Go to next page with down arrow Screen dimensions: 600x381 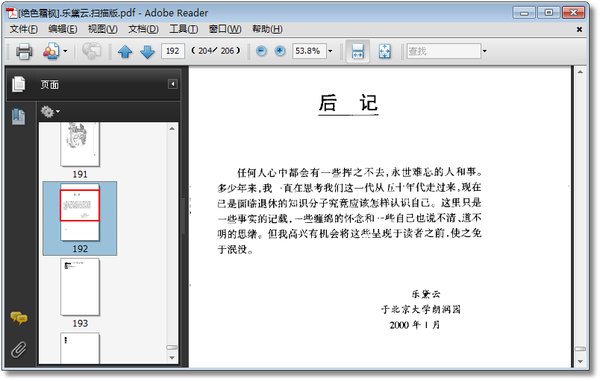(x=147, y=51)
